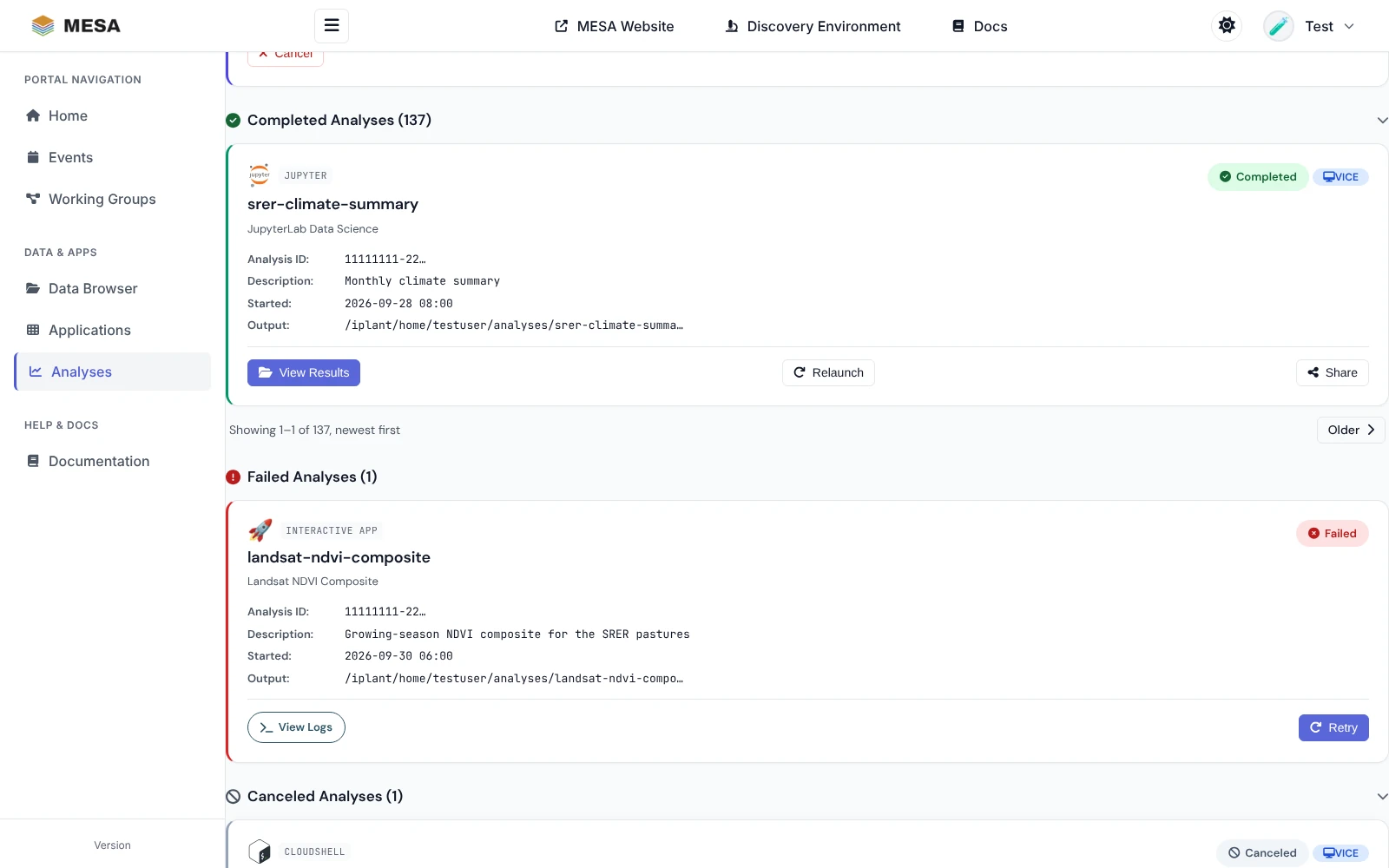View Logs for landsat-ndvi-composite

pyautogui.click(x=296, y=727)
